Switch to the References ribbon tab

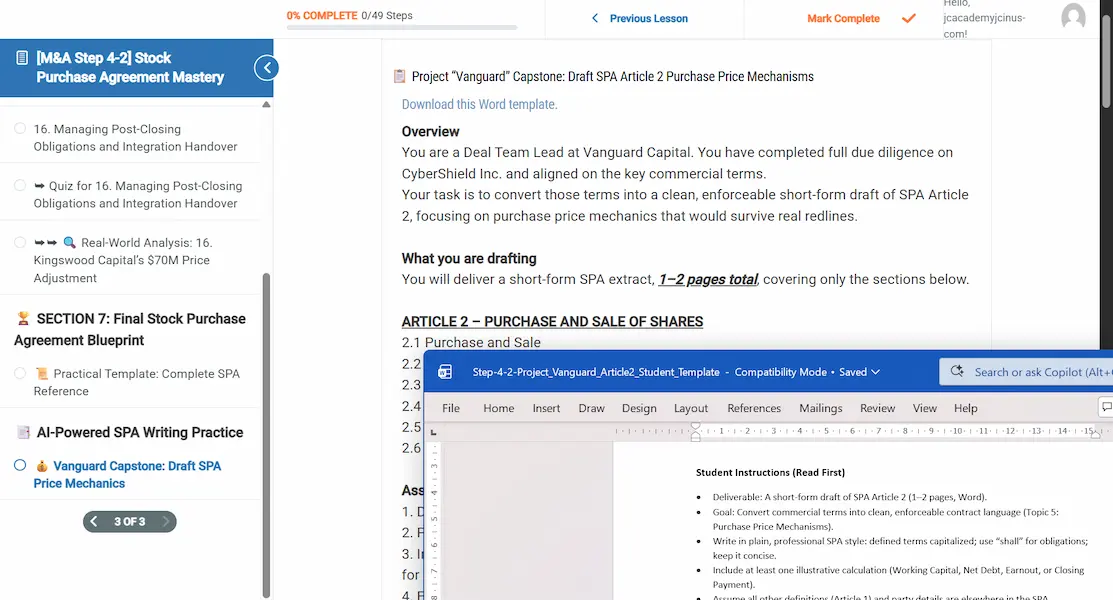coord(753,408)
